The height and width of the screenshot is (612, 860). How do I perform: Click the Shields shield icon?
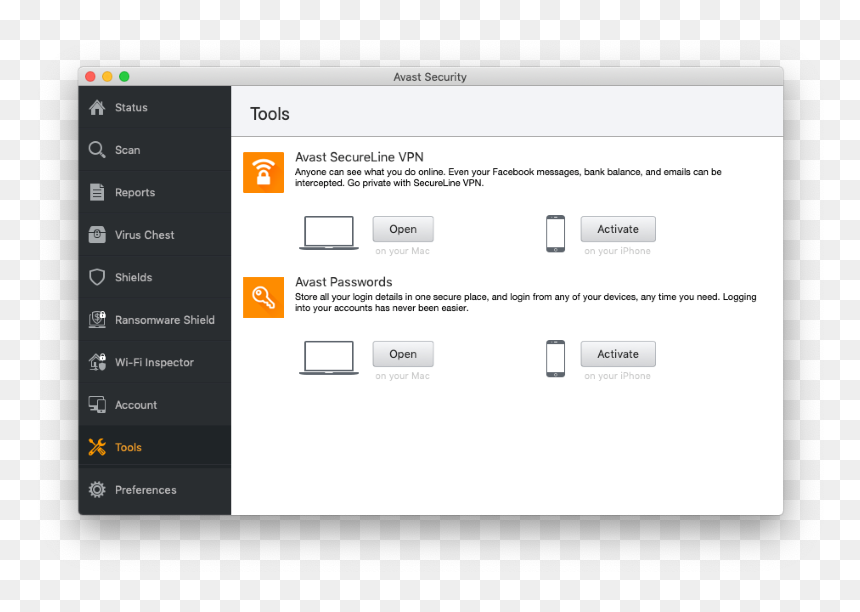[97, 277]
